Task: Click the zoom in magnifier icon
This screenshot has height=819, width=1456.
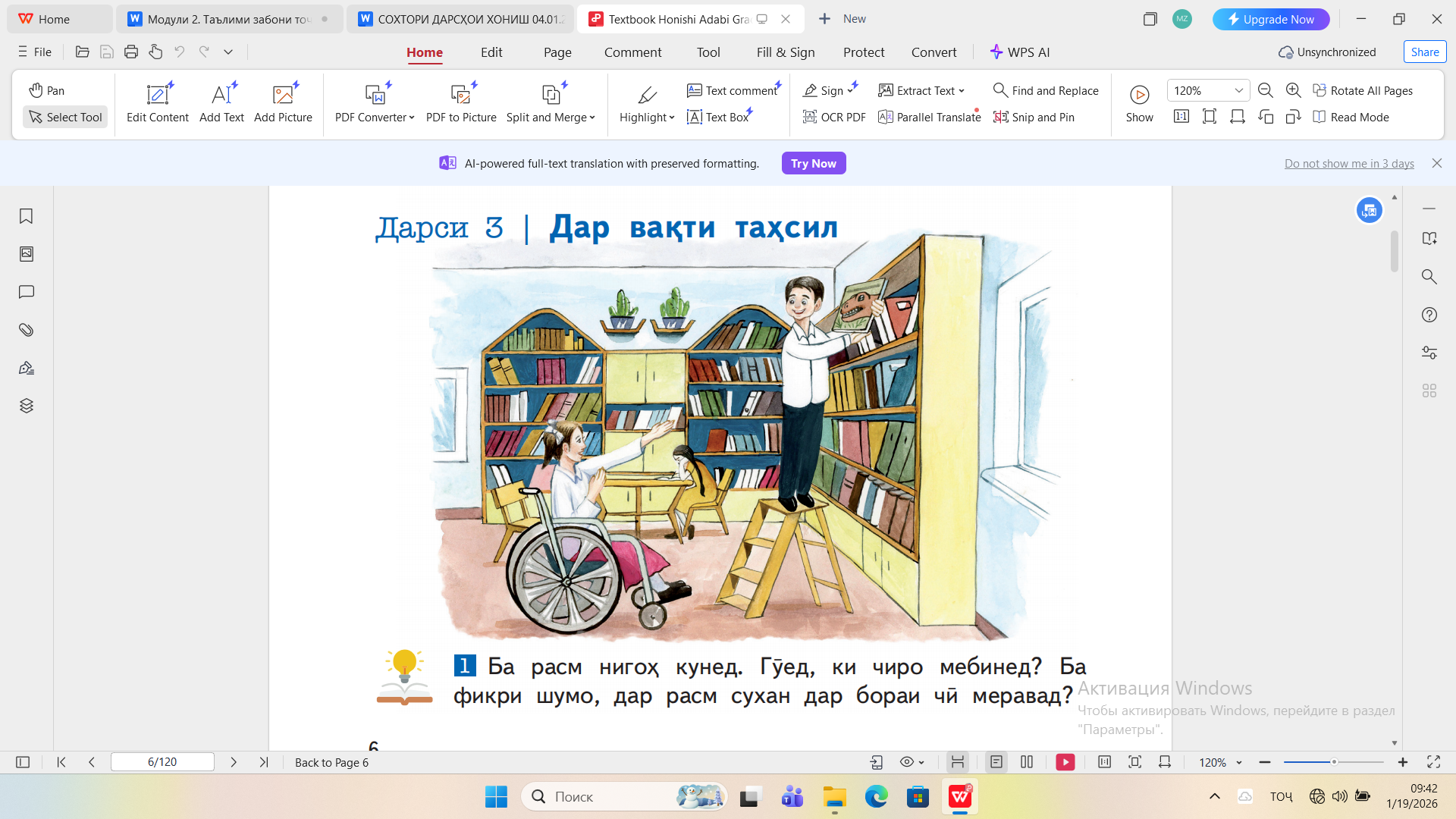Action: click(1294, 90)
